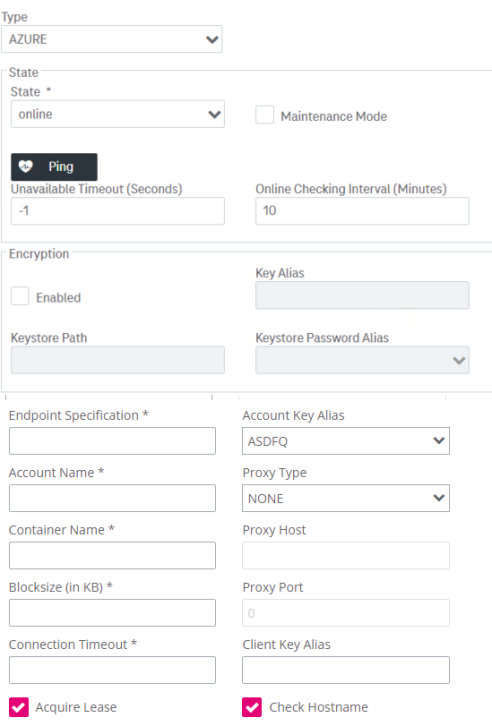The image size is (492, 726).
Task: Tick the Encryption Enabled checkbox
Action: [x=20, y=296]
